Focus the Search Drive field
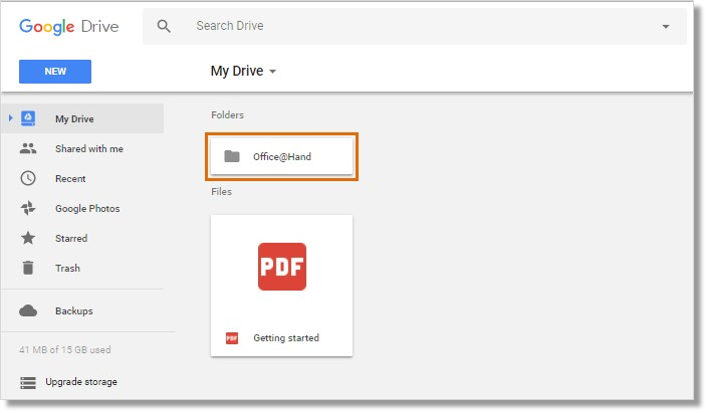Image resolution: width=708 pixels, height=413 pixels. click(415, 26)
